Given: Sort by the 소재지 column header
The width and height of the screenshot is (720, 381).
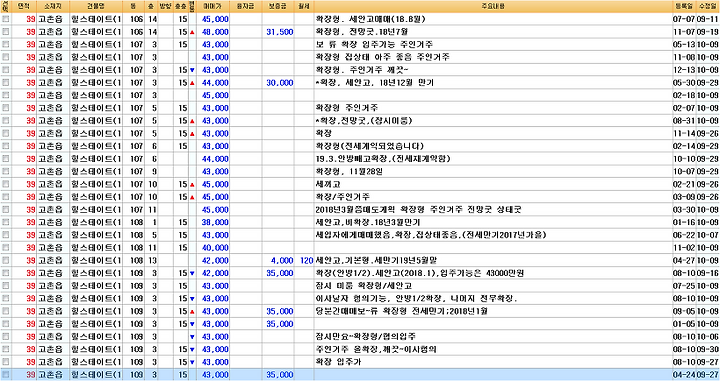Looking at the screenshot, I should 53,6.
